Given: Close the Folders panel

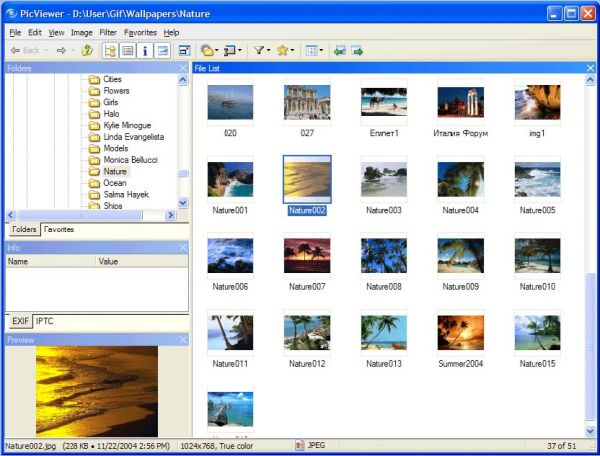Looking at the screenshot, I should (182, 68).
